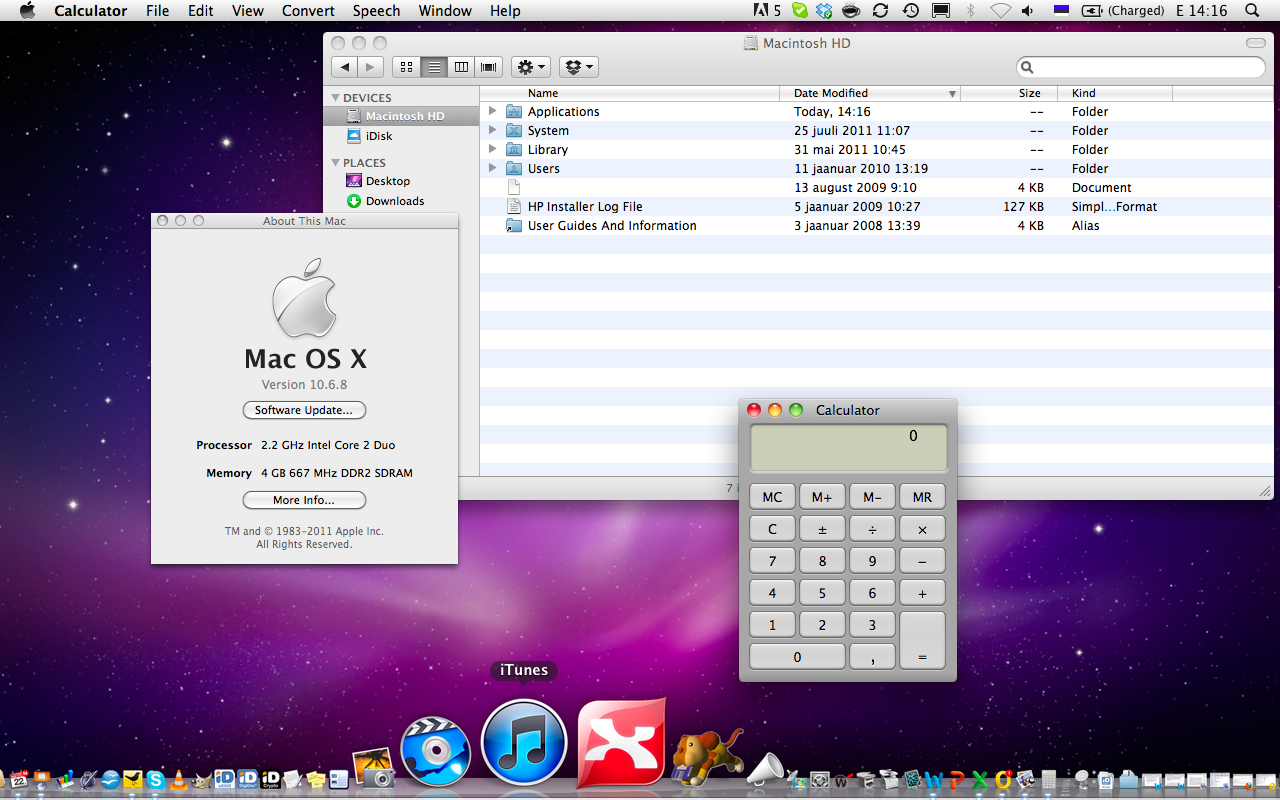The image size is (1280, 800).
Task: Collapse the DEVICES sidebar section
Action: click(336, 98)
